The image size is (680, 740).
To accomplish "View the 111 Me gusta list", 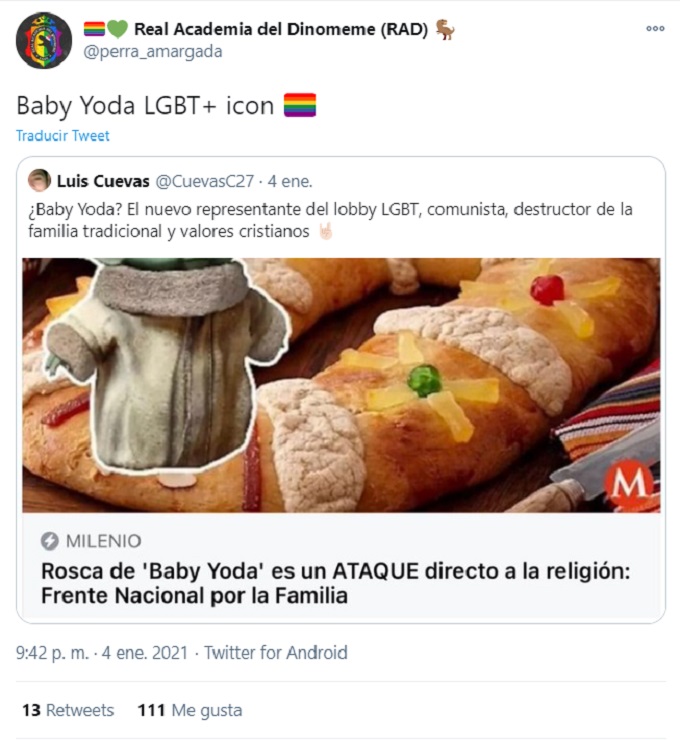I will [190, 710].
